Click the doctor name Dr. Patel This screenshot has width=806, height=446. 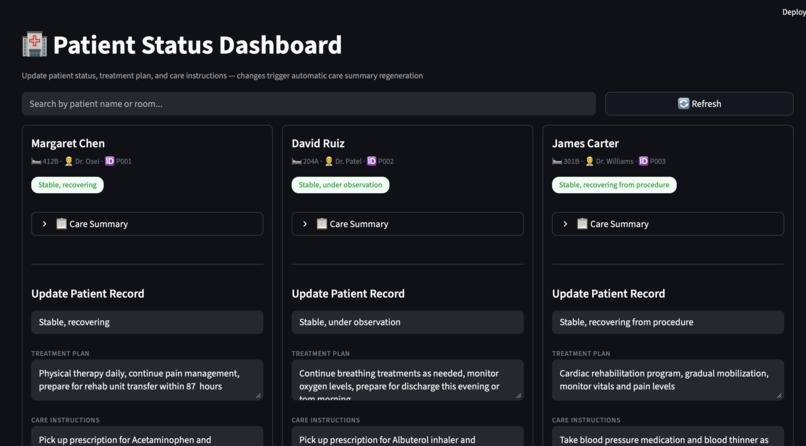coord(349,161)
